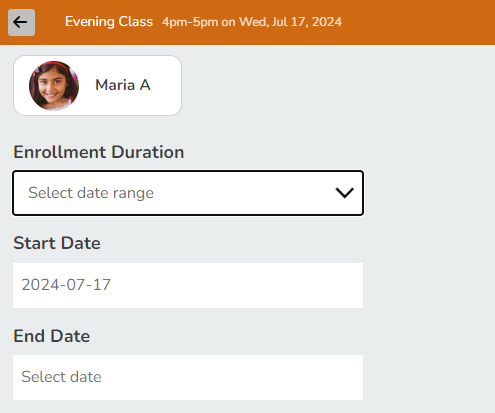This screenshot has width=495, height=413.
Task: Click the empty middle of the duration combo box
Action: (x=243, y=193)
